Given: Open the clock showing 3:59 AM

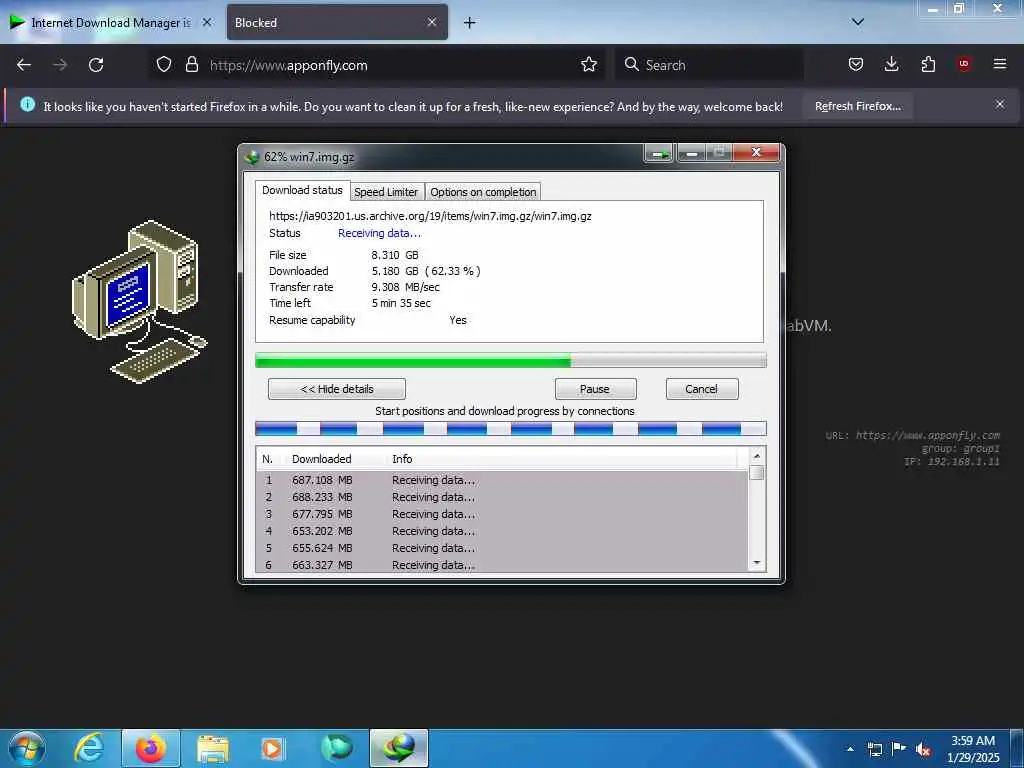Looking at the screenshot, I should 973,749.
